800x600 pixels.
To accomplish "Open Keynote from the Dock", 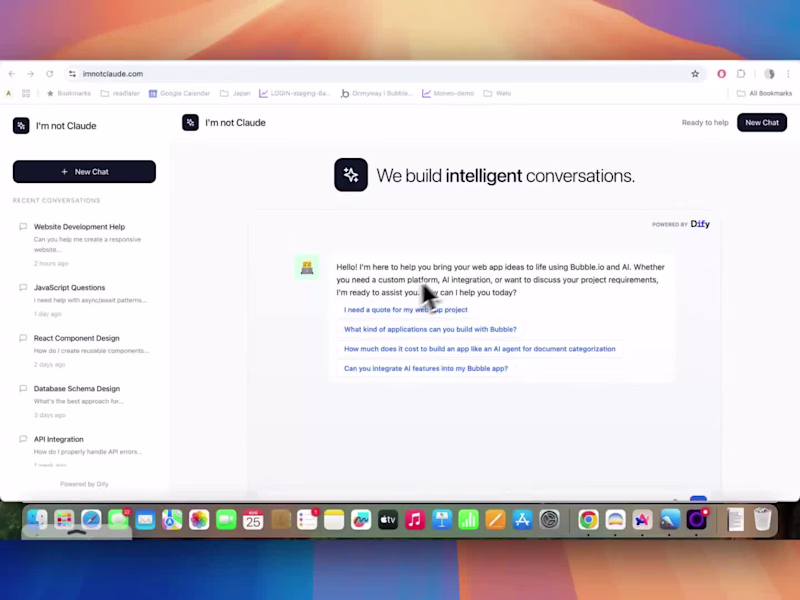I will pos(442,520).
